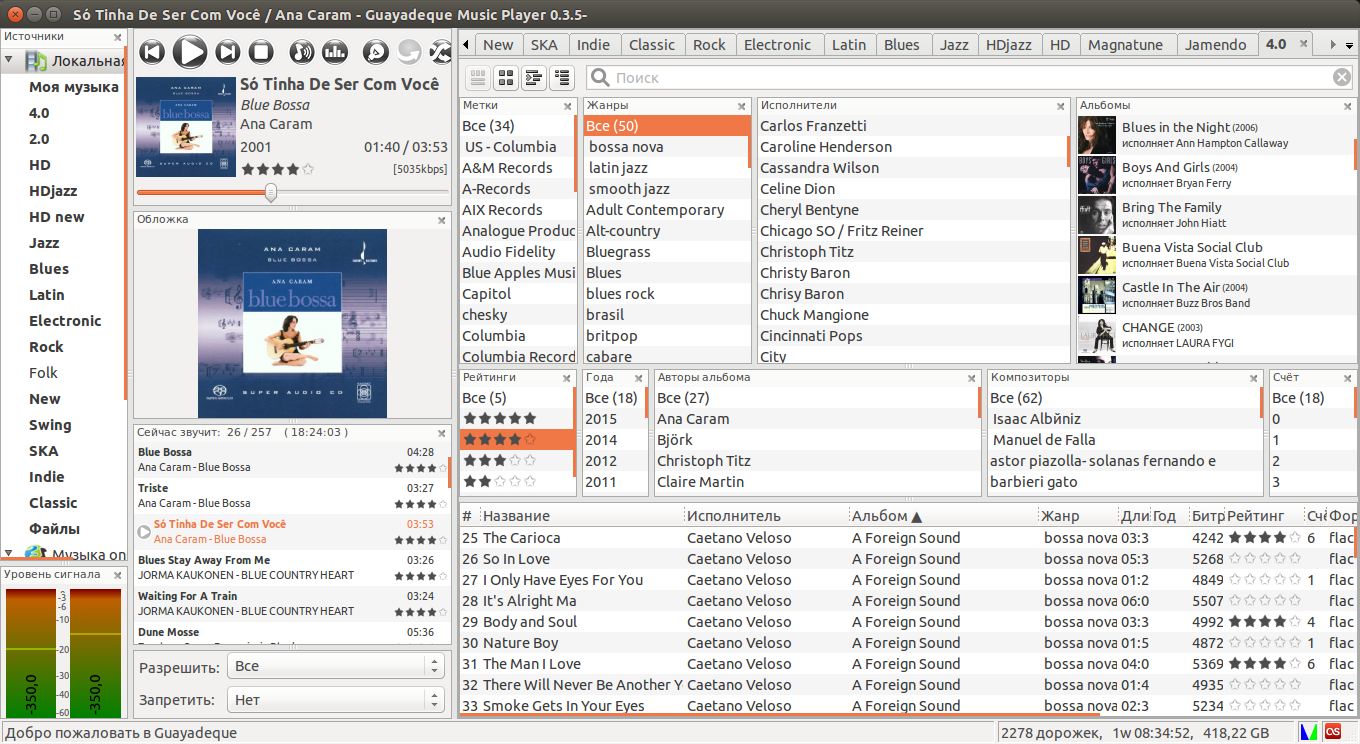Viewport: 1360px width, 744px height.
Task: Click the playback position slider handle
Action: (x=271, y=192)
